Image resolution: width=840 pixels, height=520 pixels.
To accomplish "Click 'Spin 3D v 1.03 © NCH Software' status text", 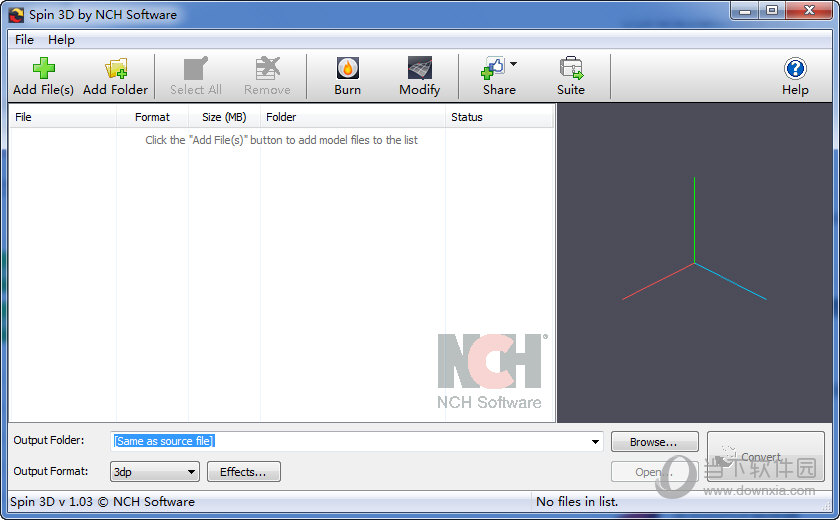I will click(x=102, y=502).
